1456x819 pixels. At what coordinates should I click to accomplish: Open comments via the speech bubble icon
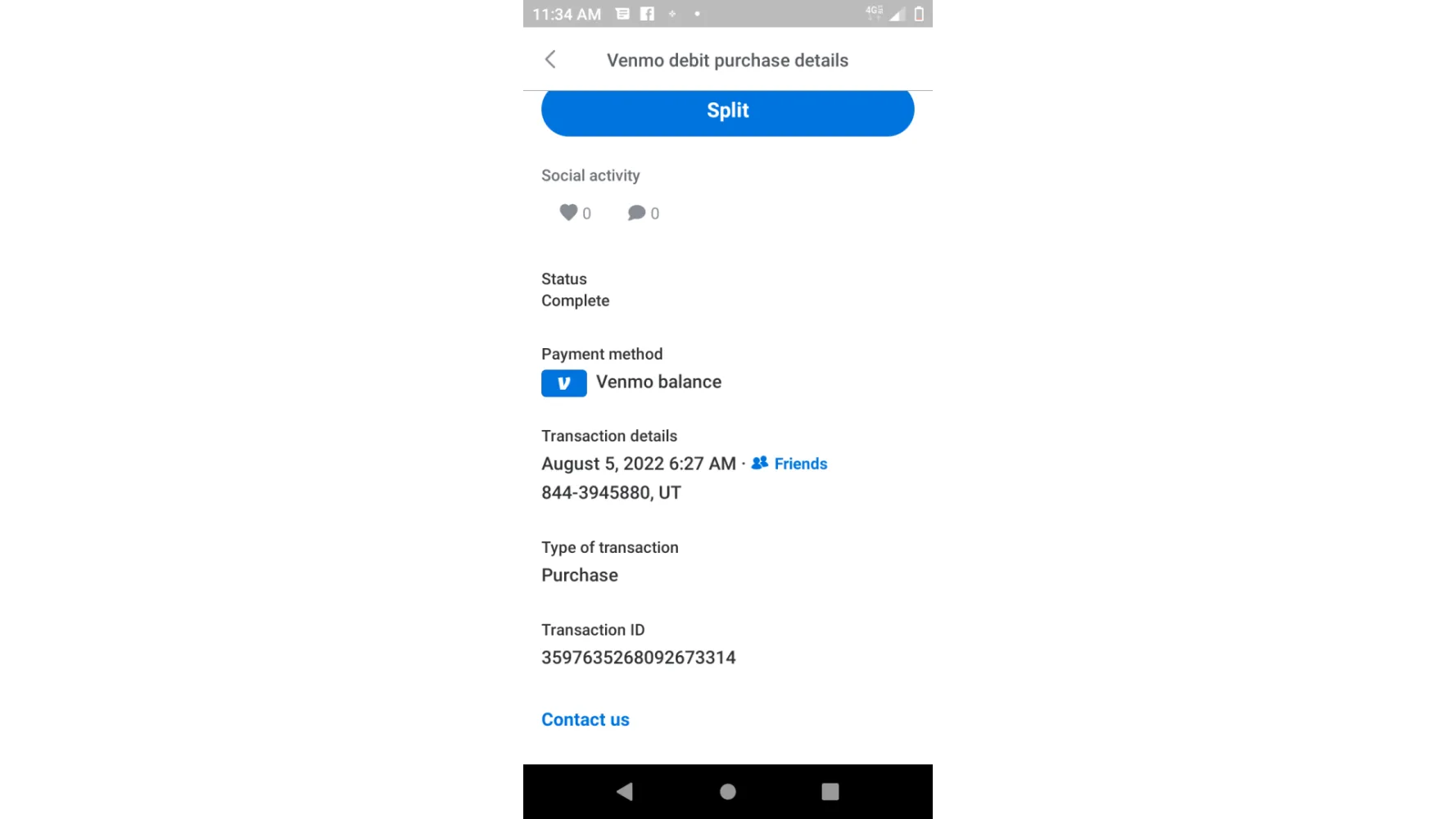[636, 213]
